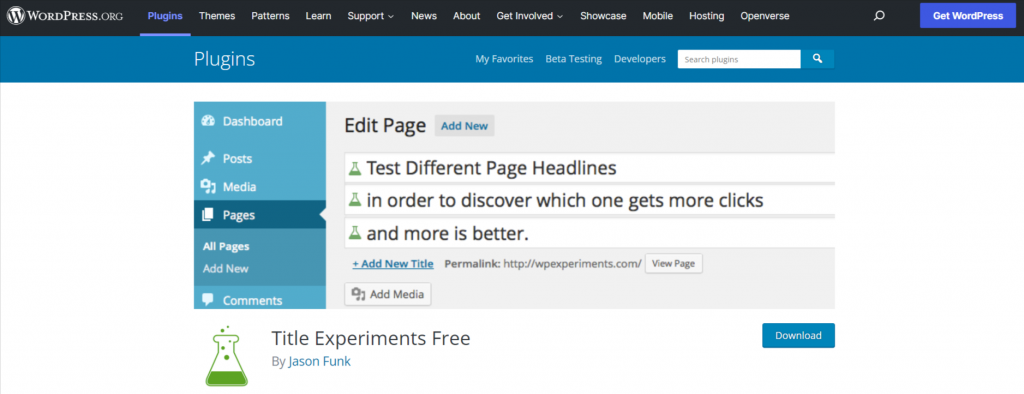Click the Posts pushpin icon

click(x=208, y=158)
